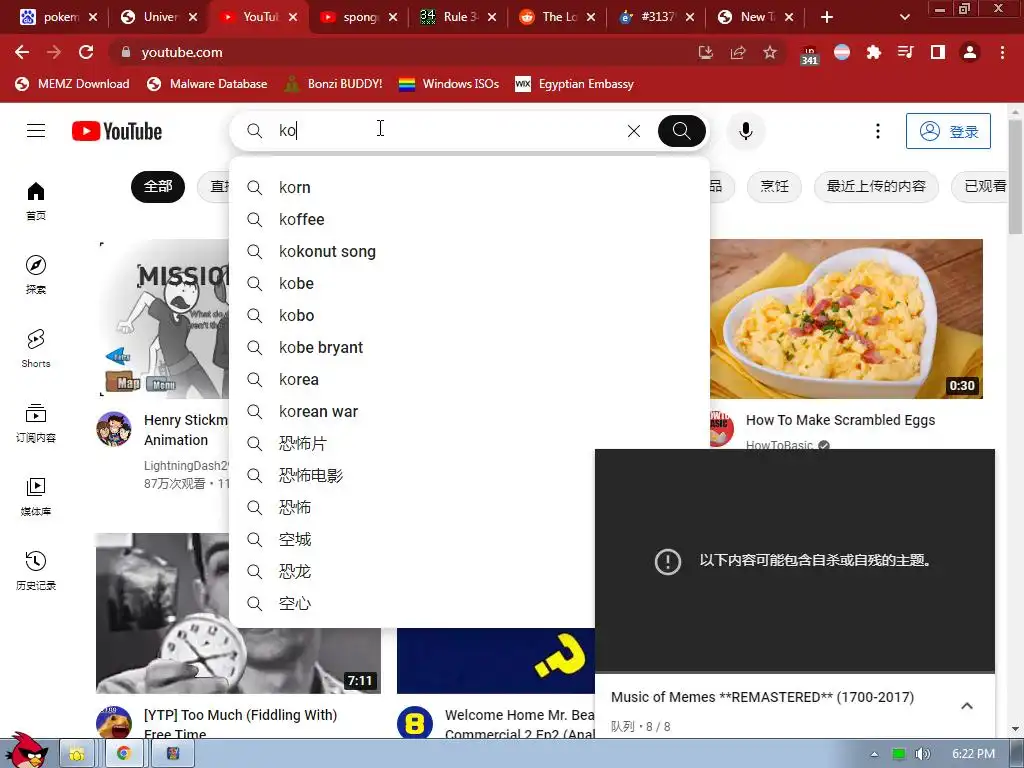
Task: Click the share page icon in address bar
Action: click(x=738, y=52)
